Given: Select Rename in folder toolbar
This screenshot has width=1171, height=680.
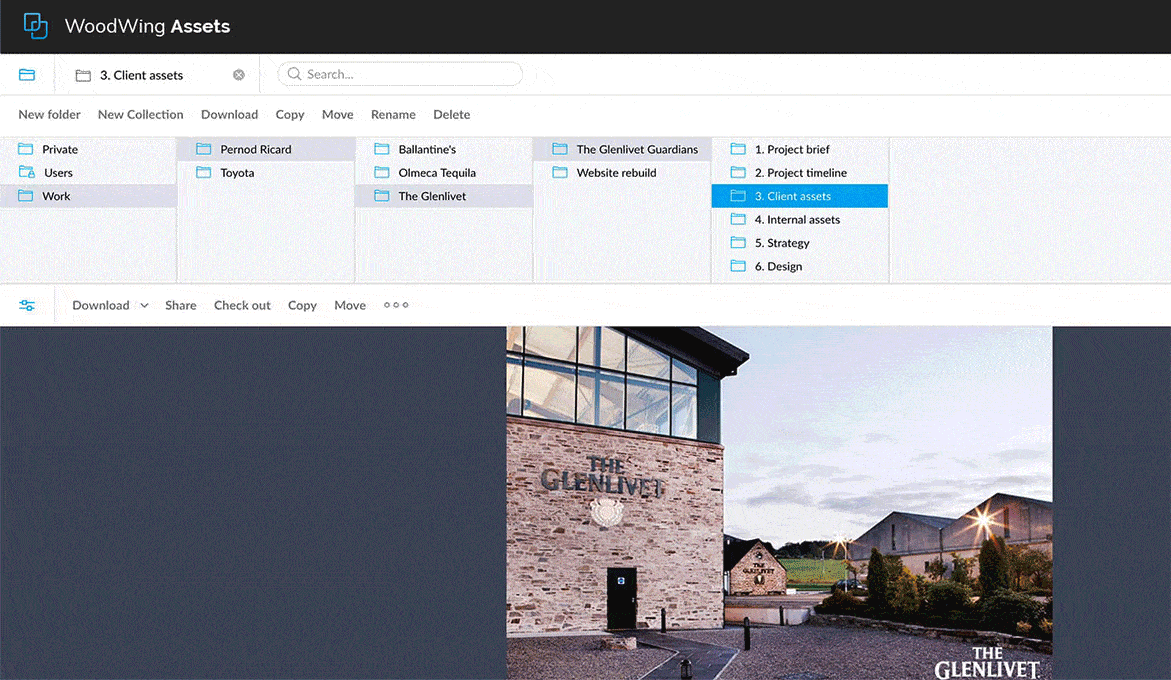Looking at the screenshot, I should click(x=393, y=115).
